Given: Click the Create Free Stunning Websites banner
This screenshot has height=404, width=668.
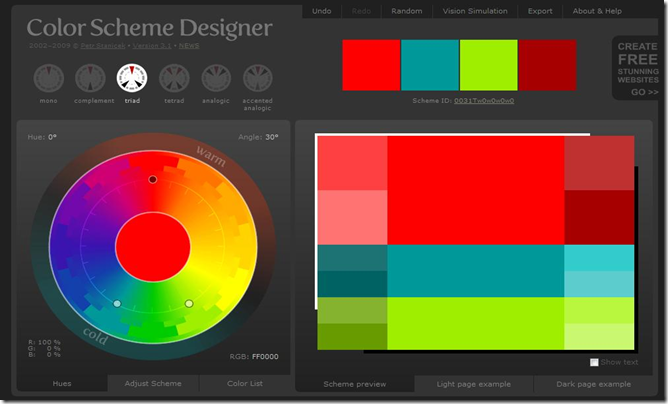Looking at the screenshot, I should coord(637,68).
